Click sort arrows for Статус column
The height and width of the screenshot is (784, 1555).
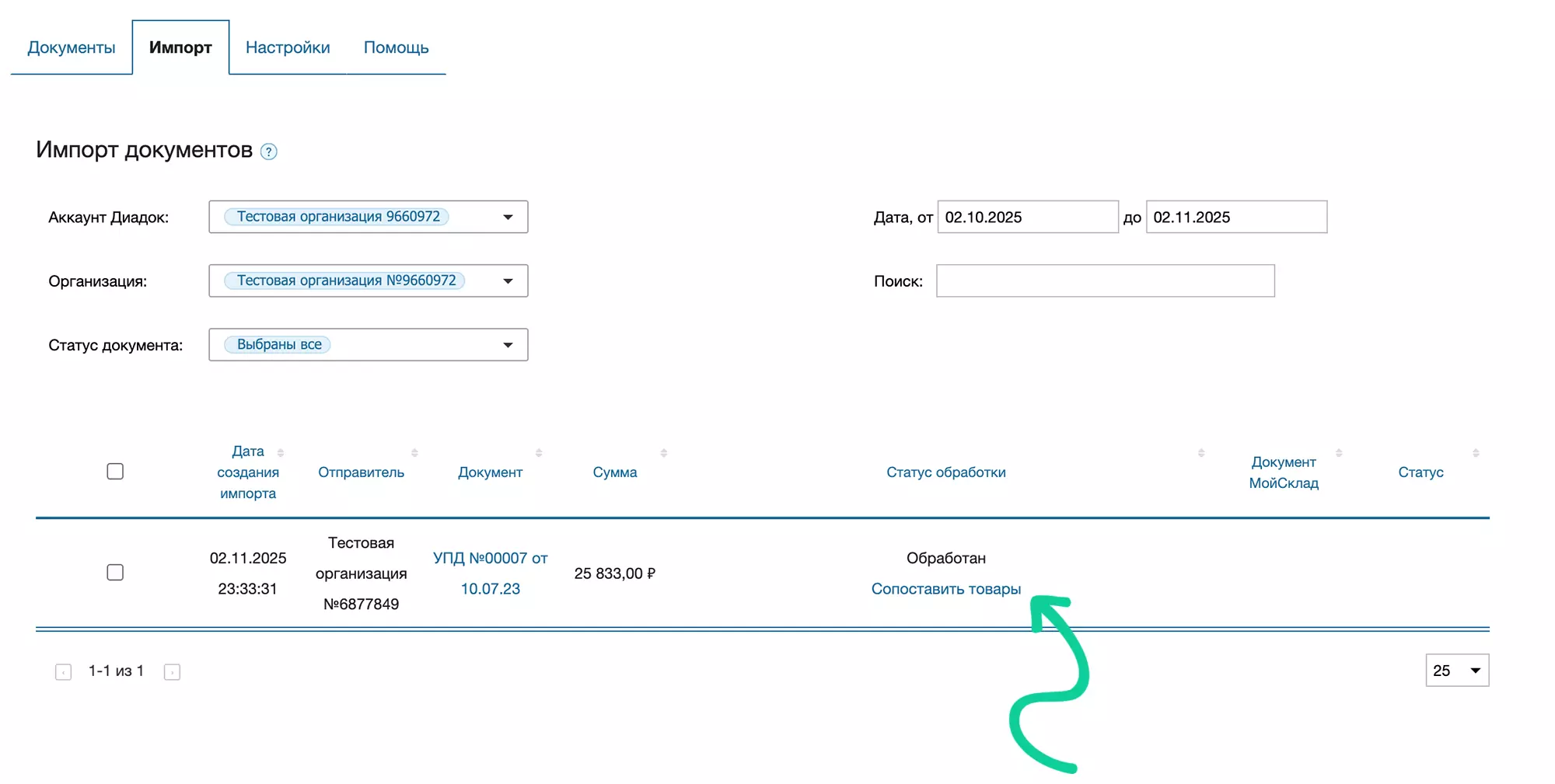1476,452
